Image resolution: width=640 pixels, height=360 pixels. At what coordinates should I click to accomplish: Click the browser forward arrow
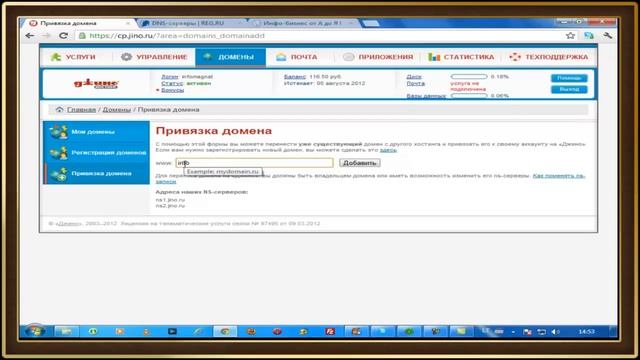tap(46, 36)
